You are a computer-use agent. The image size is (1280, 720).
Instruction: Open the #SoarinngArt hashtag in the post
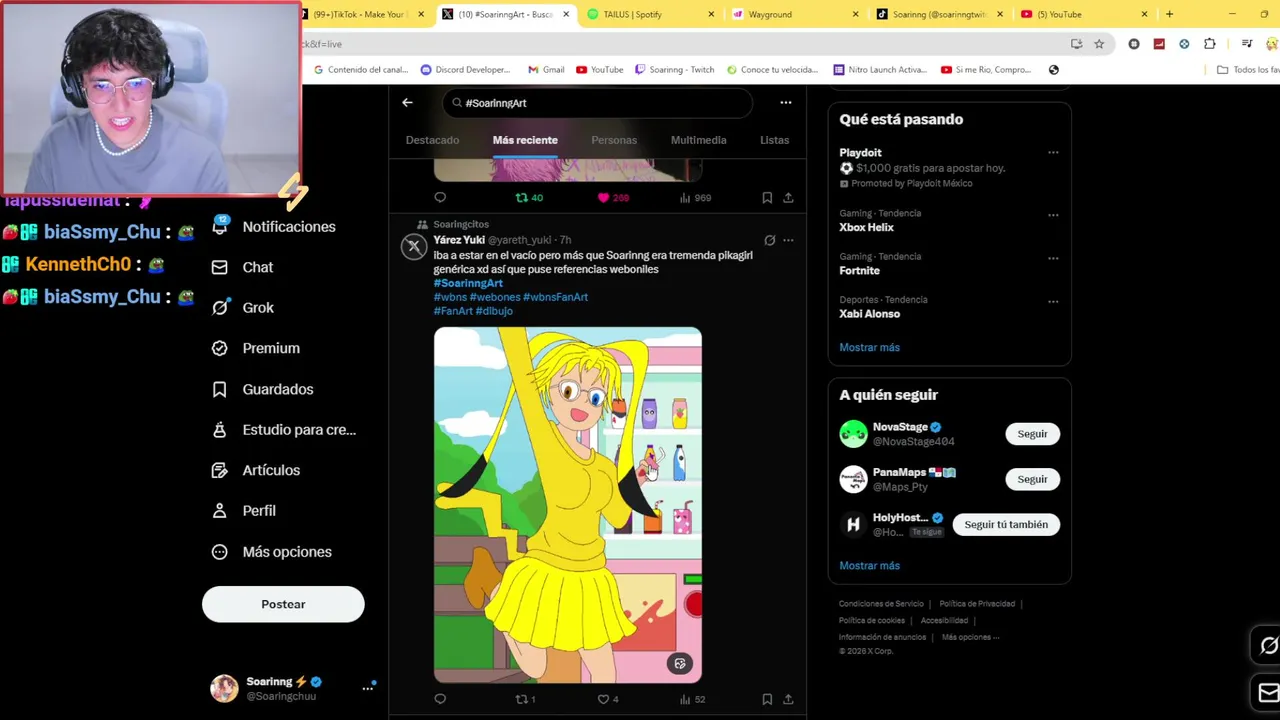coord(468,283)
